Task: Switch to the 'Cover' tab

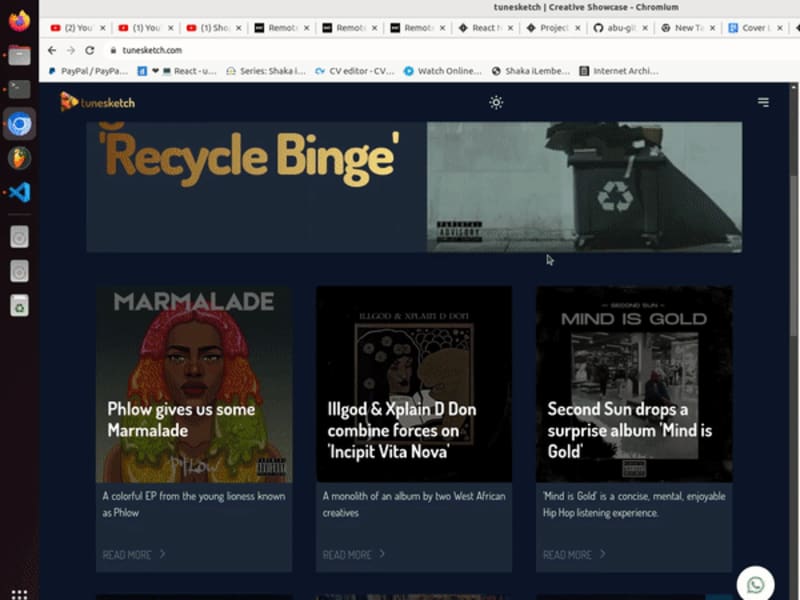Action: point(754,28)
